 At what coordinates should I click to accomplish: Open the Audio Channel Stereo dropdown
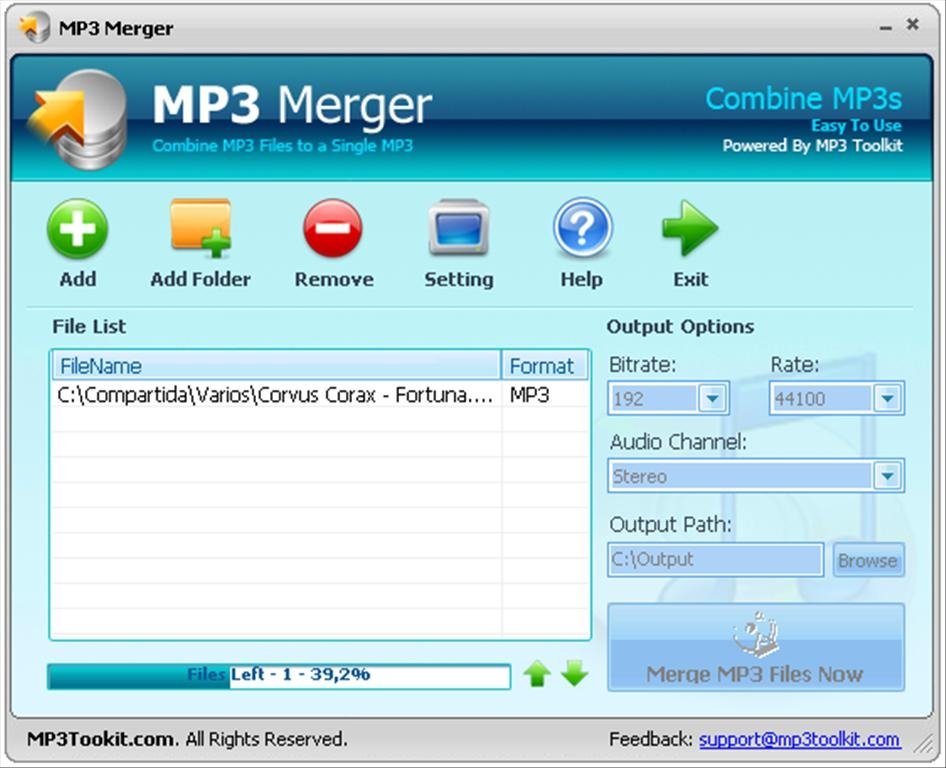tap(887, 476)
